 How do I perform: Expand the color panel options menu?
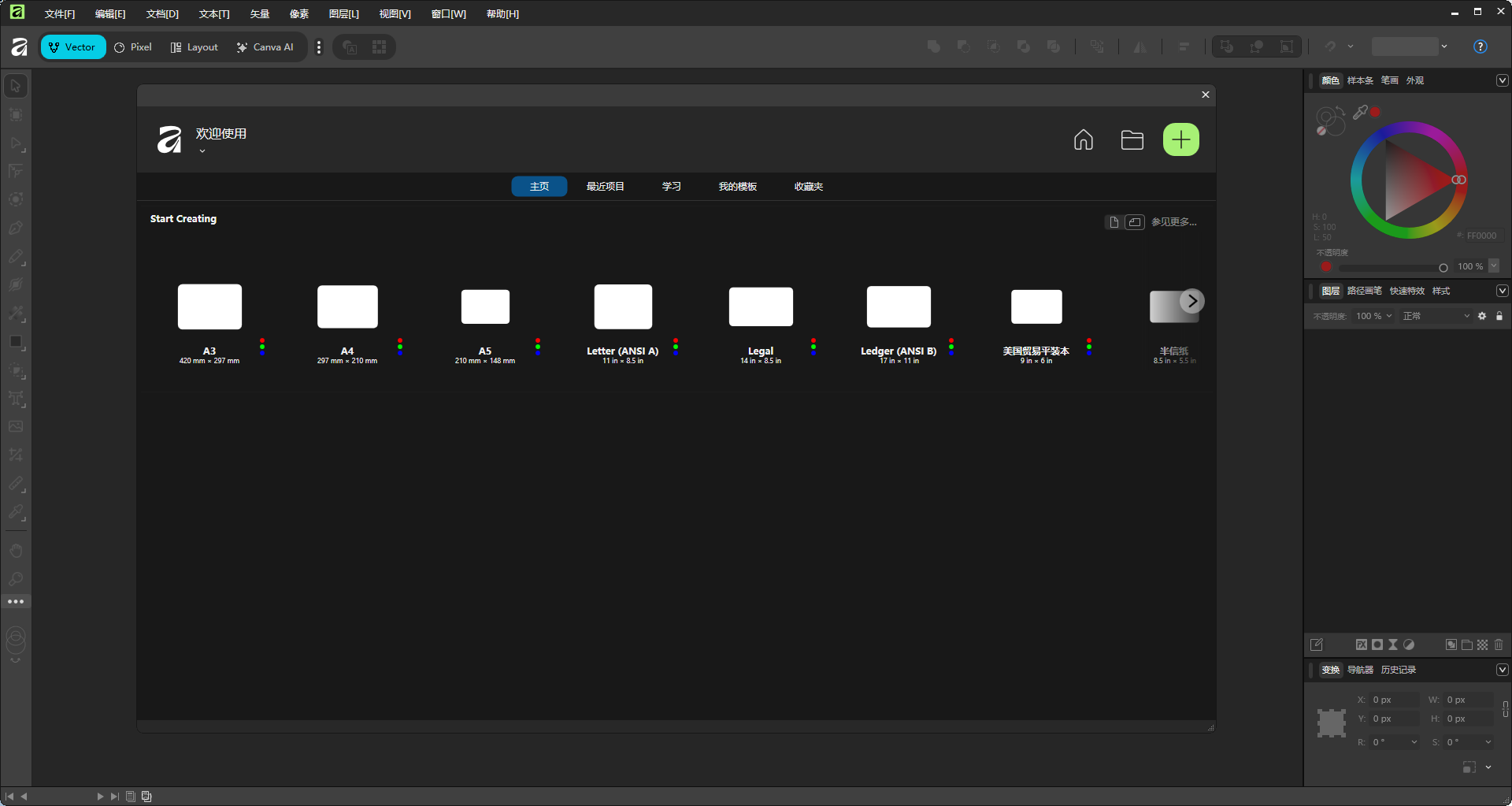[x=1502, y=80]
